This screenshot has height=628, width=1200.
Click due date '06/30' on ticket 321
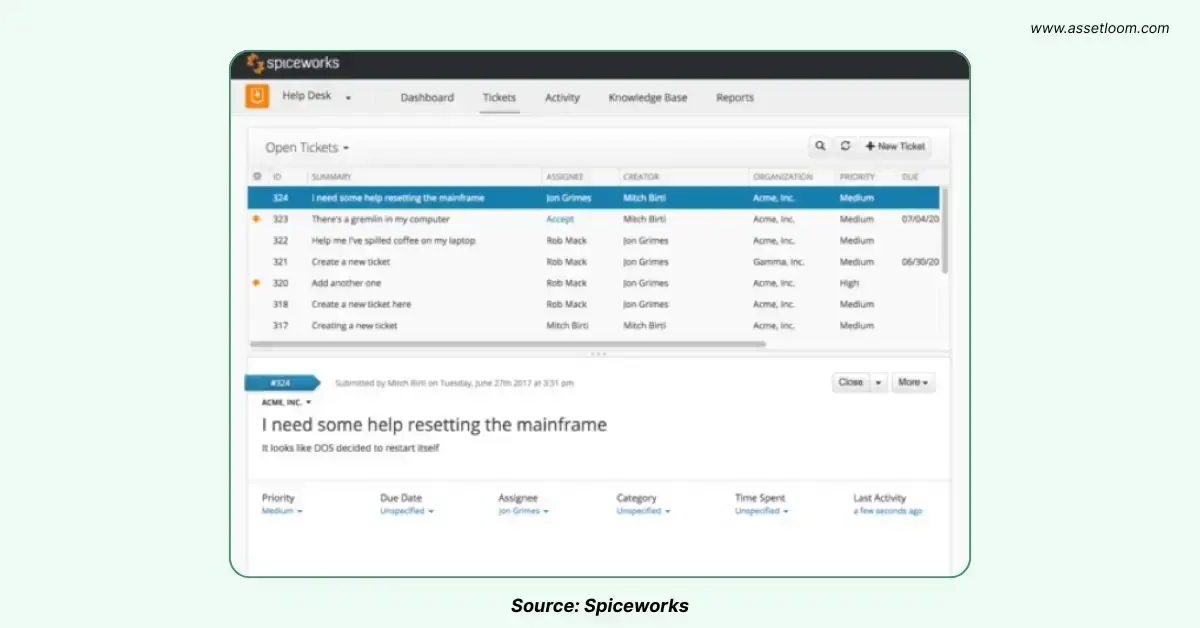920,262
